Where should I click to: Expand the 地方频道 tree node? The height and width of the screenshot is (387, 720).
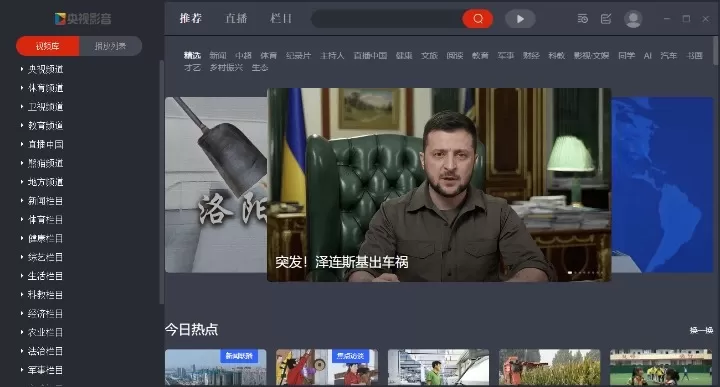[41, 182]
